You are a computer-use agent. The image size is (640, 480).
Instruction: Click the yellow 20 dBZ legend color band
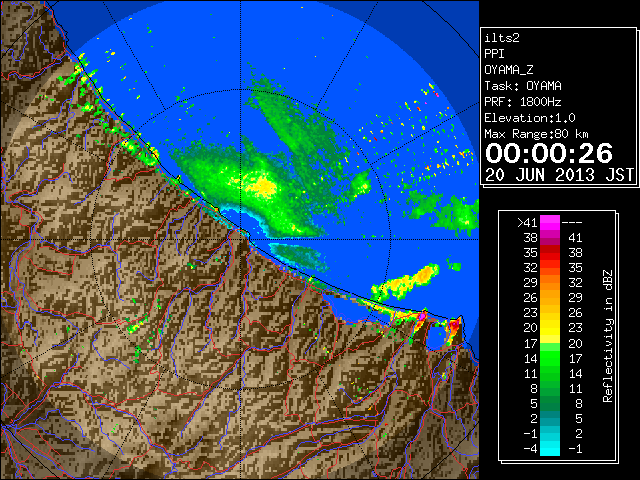pos(550,328)
